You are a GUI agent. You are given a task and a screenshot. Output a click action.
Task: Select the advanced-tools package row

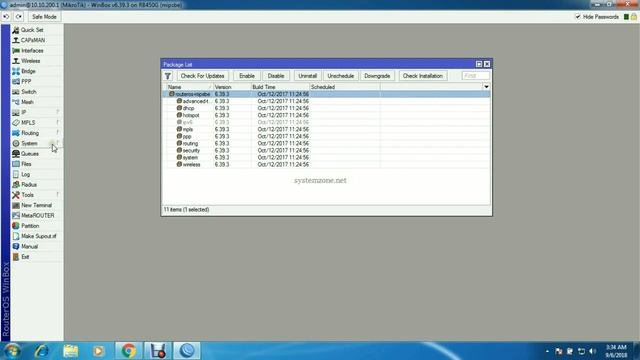click(327, 101)
